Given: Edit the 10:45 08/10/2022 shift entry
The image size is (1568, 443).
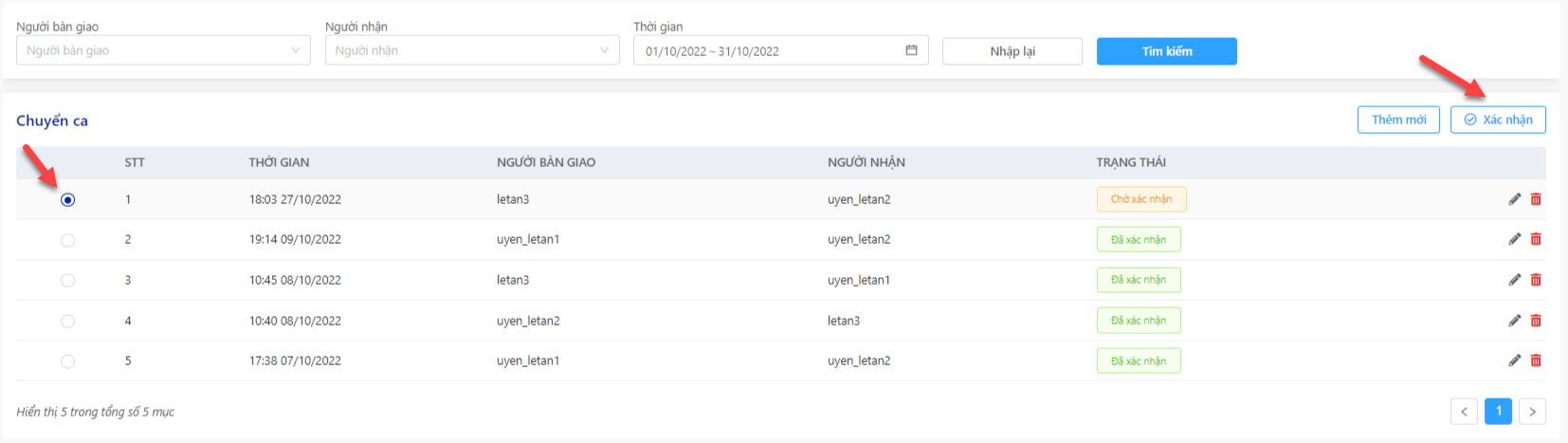Looking at the screenshot, I should click(x=1514, y=280).
